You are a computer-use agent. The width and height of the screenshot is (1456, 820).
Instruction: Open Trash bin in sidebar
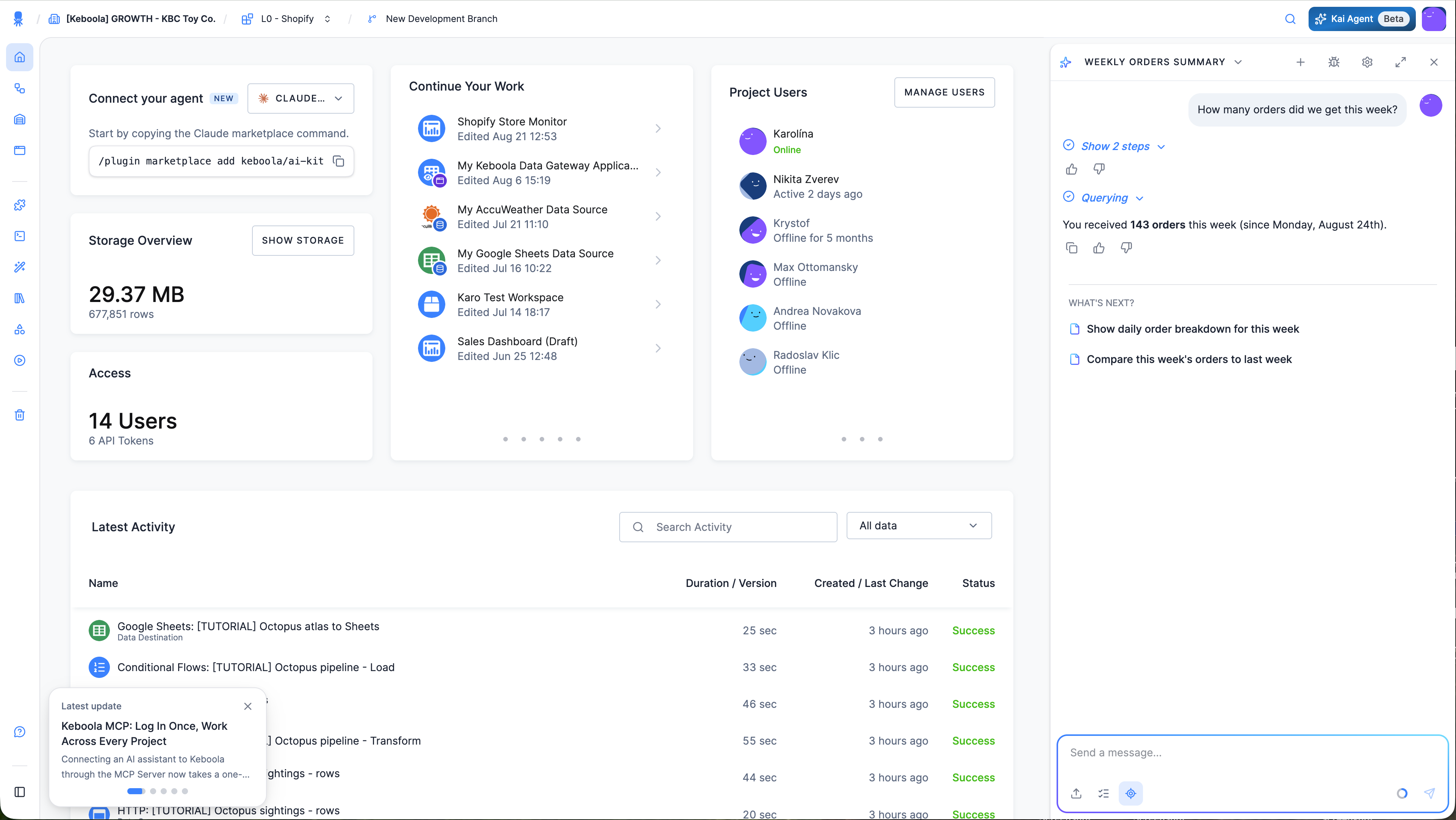point(20,415)
